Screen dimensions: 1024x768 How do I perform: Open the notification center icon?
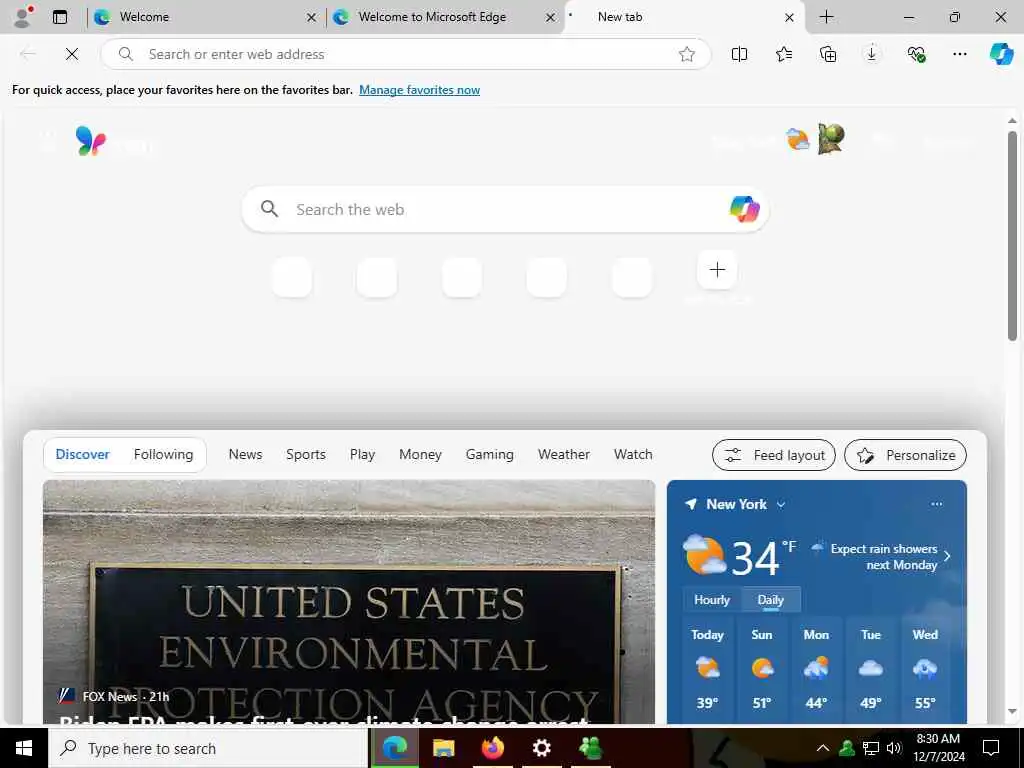(991, 748)
